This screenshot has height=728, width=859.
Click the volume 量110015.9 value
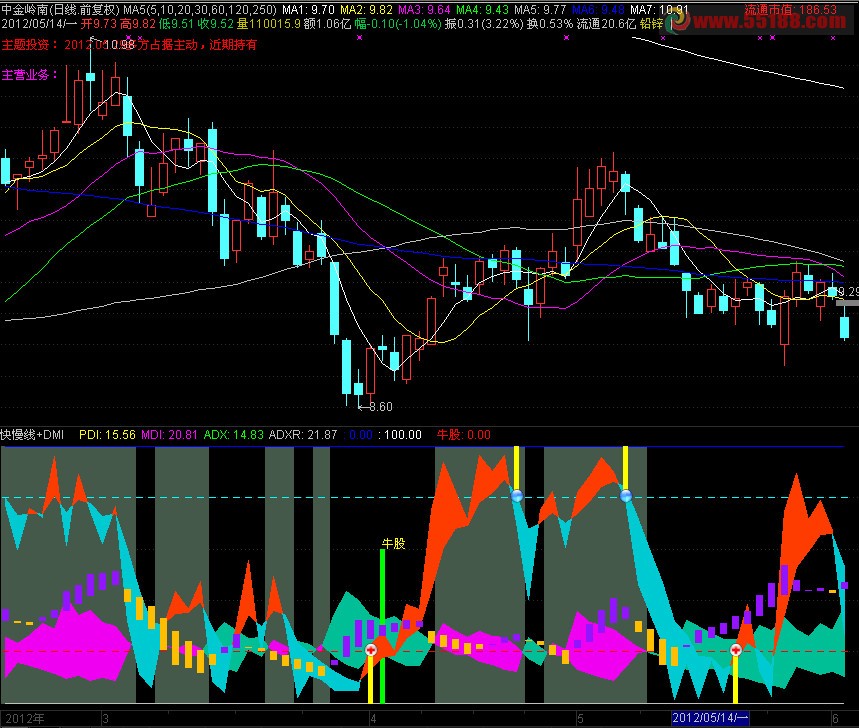point(268,24)
